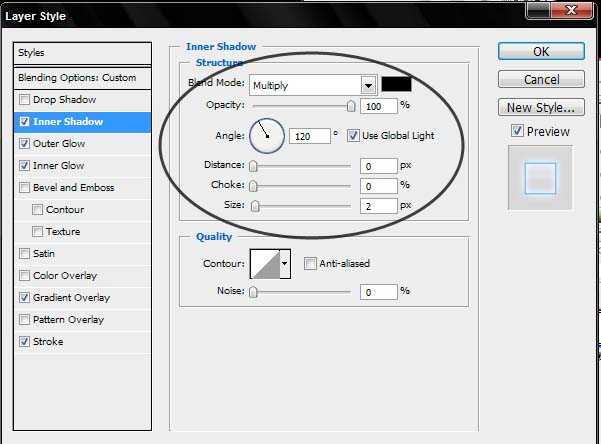Uncheck the Inner Shadow checkbox
Image resolution: width=601 pixels, height=444 pixels.
(24, 122)
